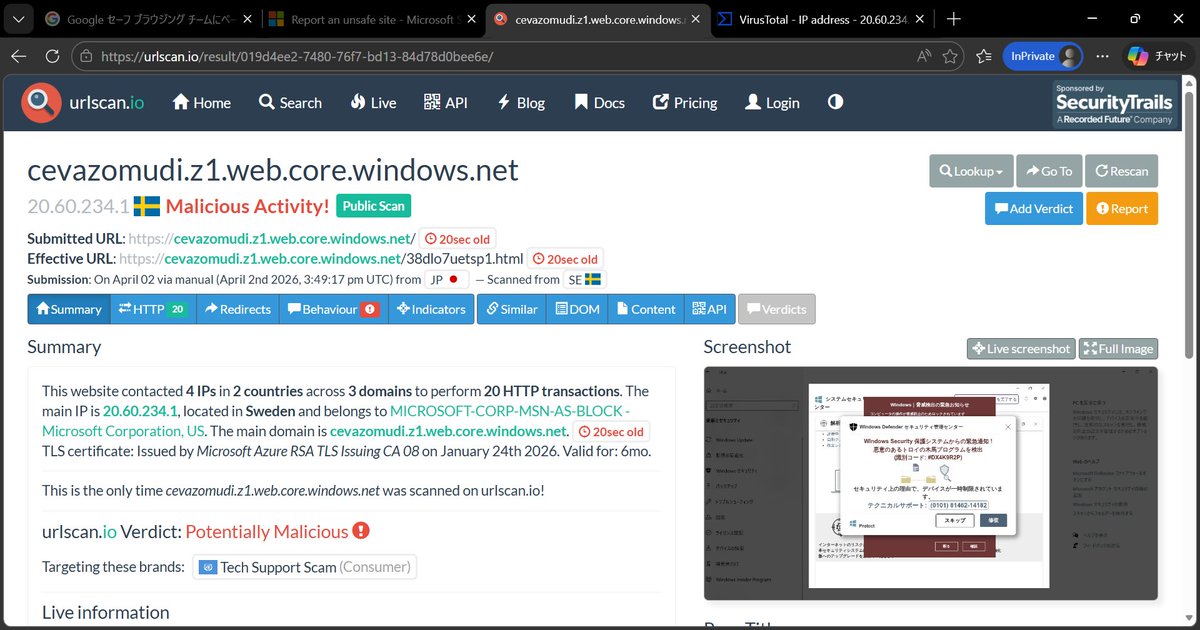
Task: Open the scam page screenshot thumbnail
Action: 930,484
